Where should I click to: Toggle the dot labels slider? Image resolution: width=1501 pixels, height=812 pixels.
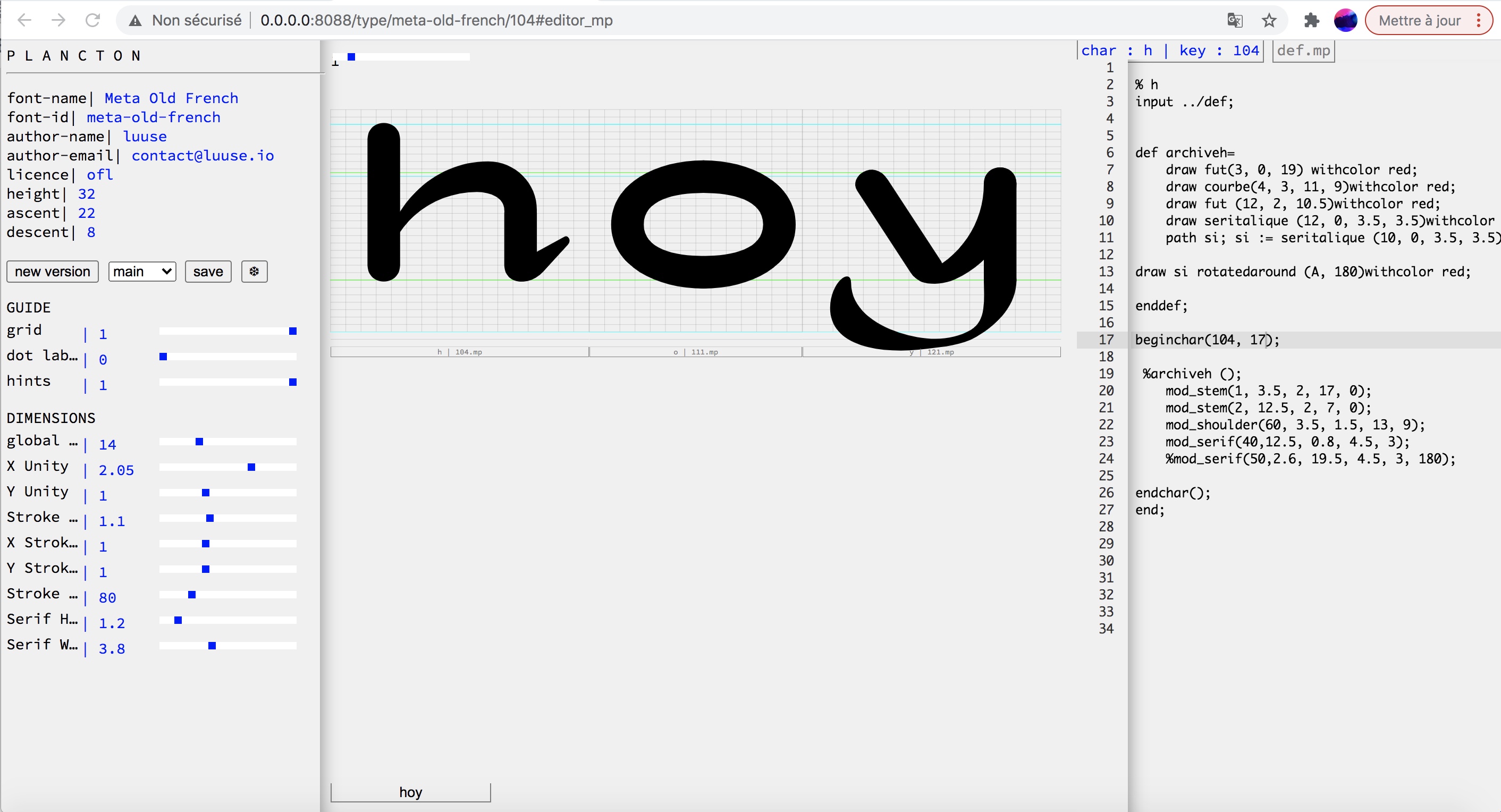coord(227,357)
